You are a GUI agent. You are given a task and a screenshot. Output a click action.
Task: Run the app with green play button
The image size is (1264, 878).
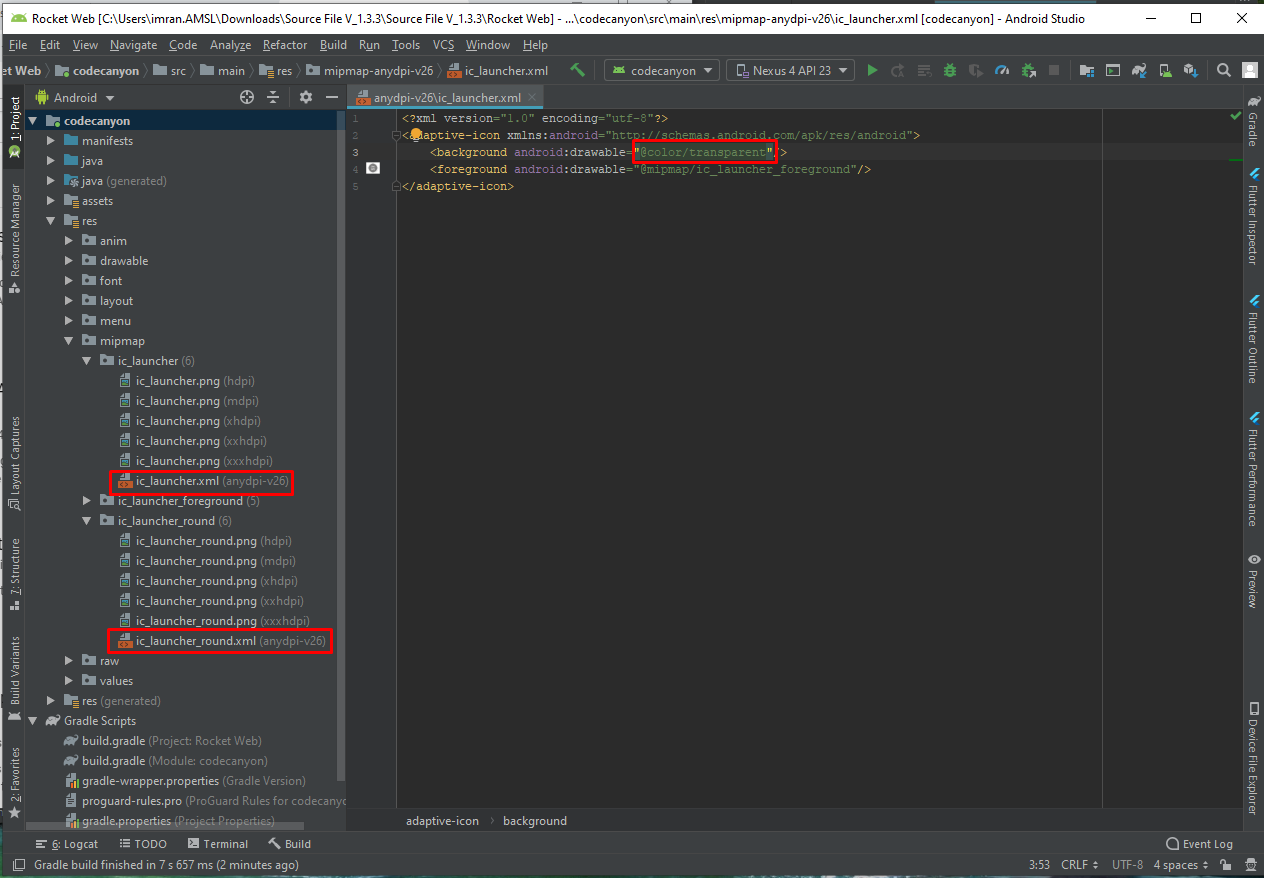point(873,70)
